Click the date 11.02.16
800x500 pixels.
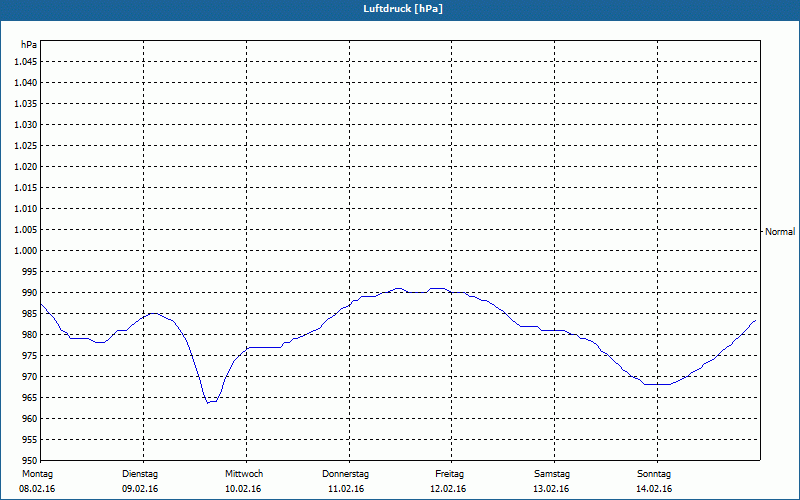point(346,489)
